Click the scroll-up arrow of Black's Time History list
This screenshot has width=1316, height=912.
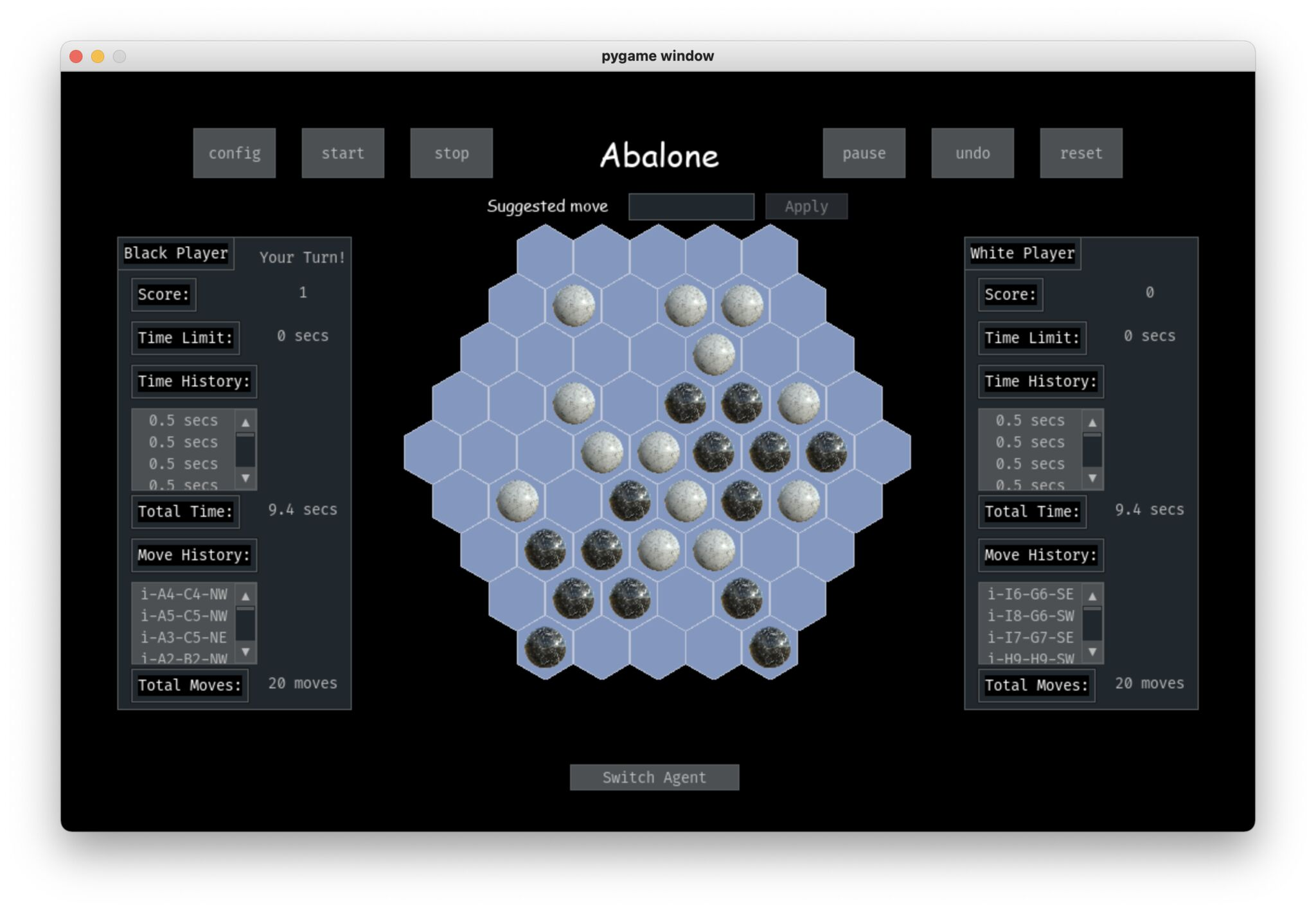(245, 423)
